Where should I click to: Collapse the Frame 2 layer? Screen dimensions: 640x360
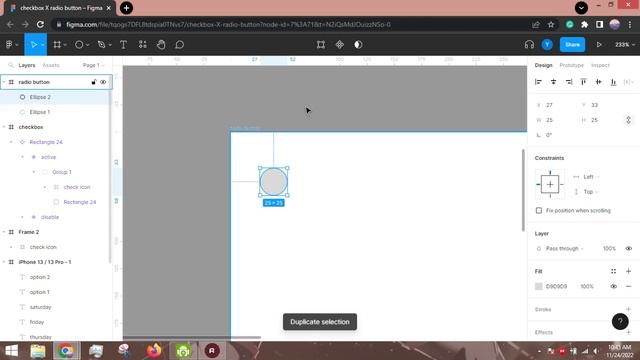pos(4,232)
